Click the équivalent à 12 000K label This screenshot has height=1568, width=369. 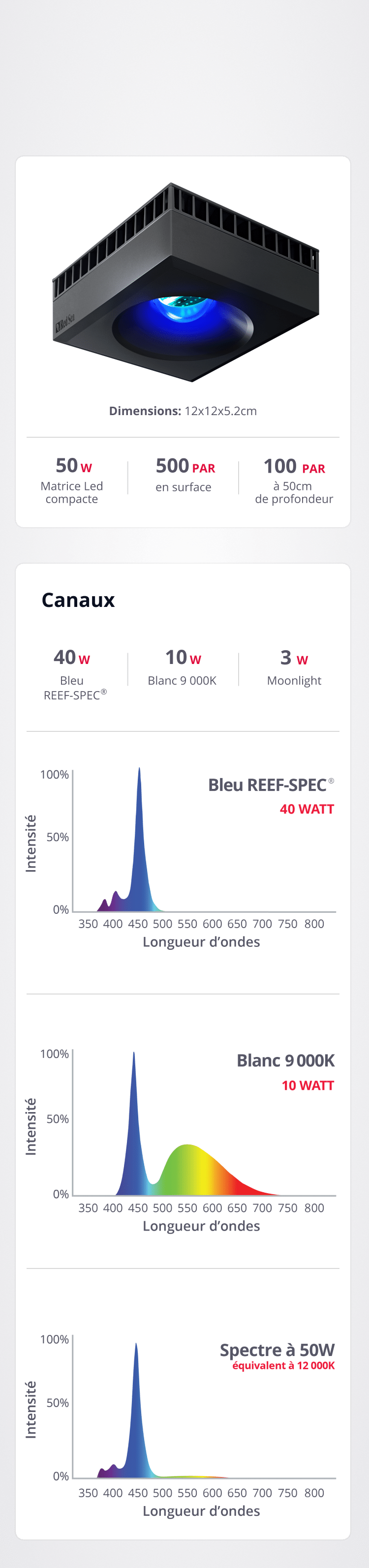click(x=283, y=1365)
